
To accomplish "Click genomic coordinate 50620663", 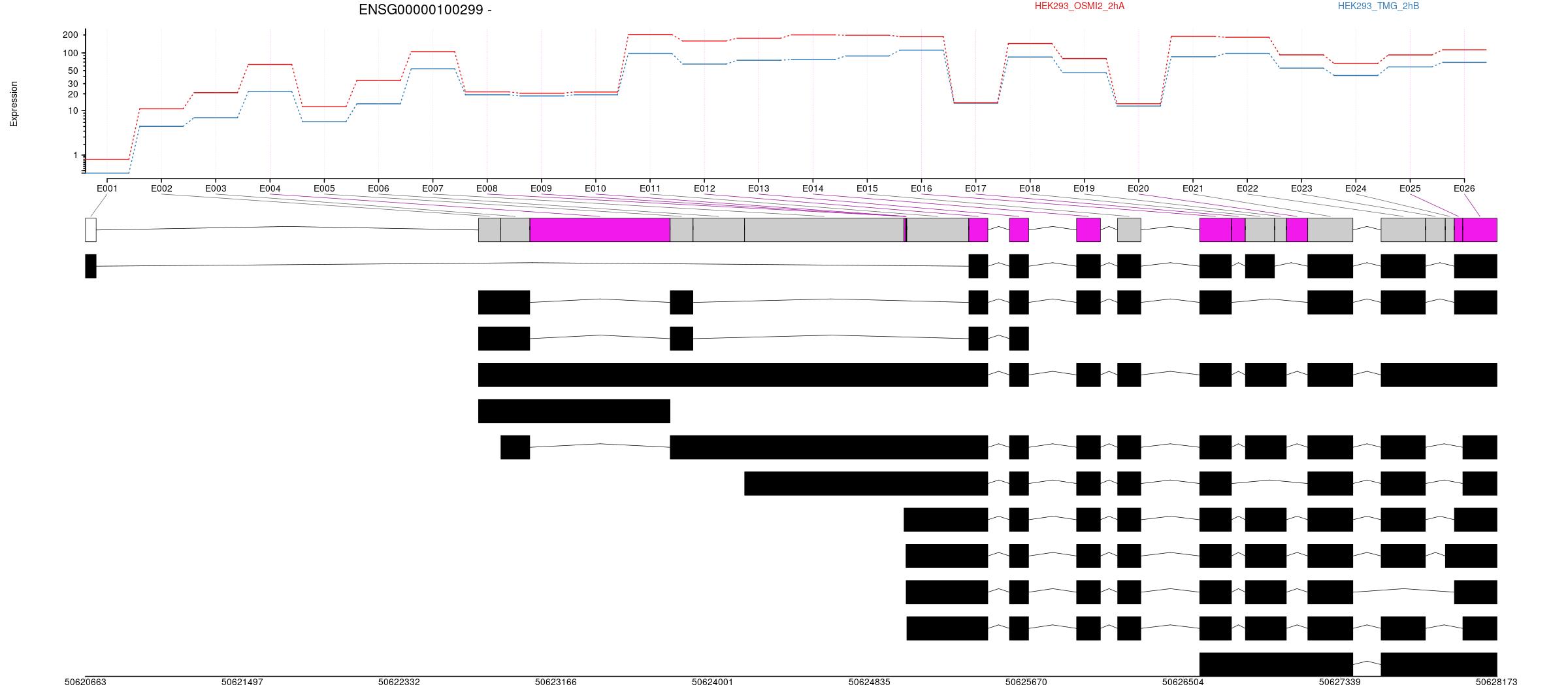I will pos(86,682).
